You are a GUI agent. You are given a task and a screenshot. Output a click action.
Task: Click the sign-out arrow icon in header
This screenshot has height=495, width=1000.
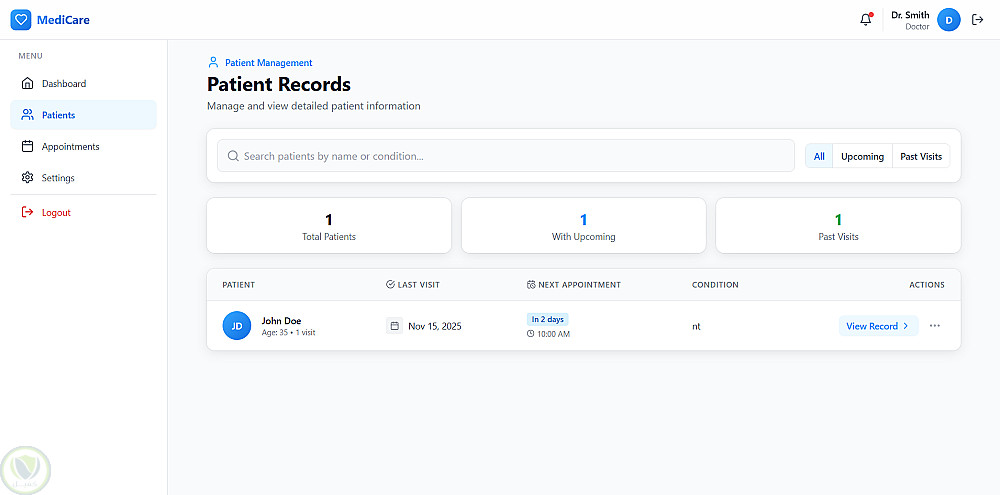coord(978,20)
